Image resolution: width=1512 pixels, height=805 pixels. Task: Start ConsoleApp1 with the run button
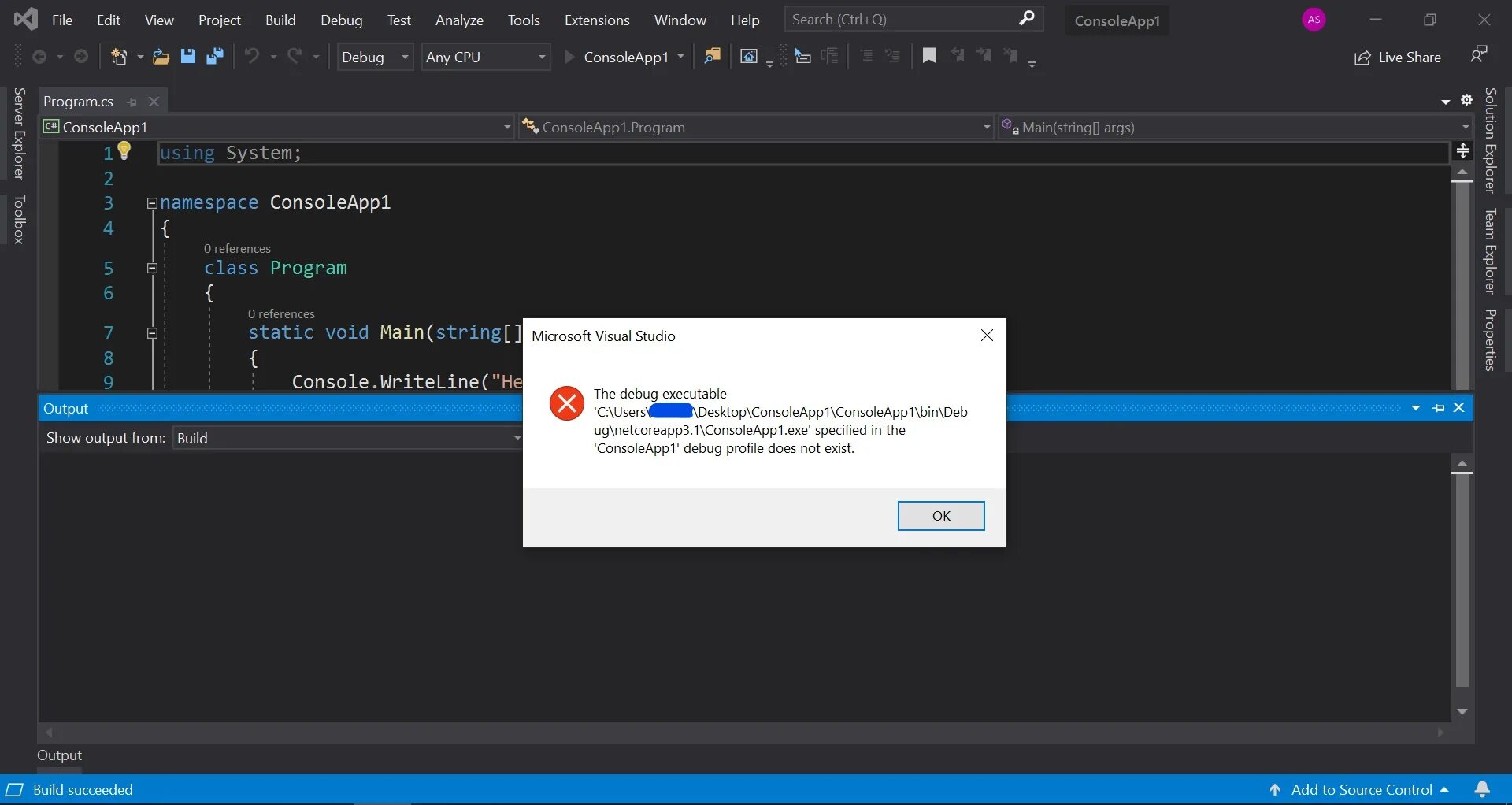point(617,57)
